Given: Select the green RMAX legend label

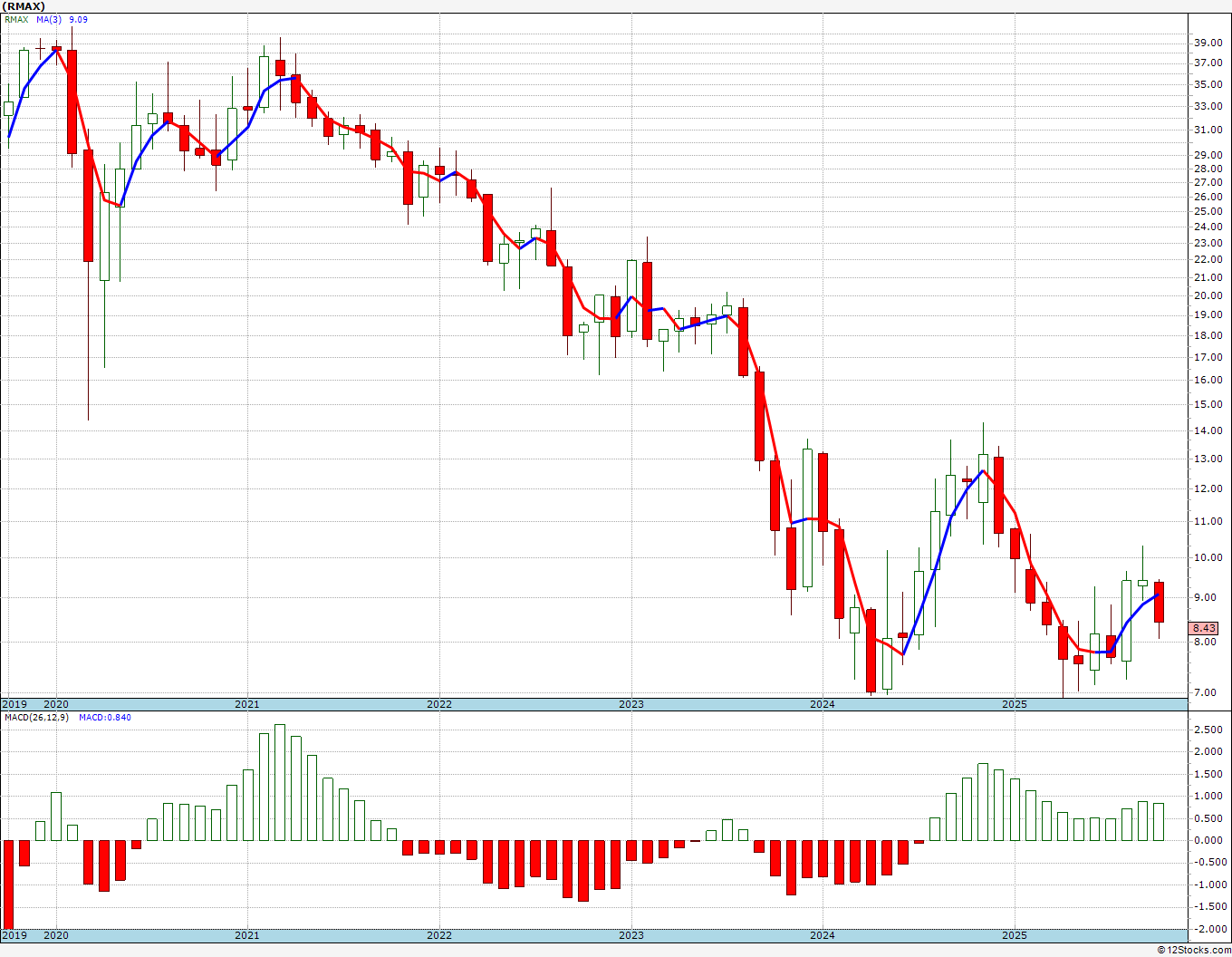Looking at the screenshot, I should click(x=16, y=20).
